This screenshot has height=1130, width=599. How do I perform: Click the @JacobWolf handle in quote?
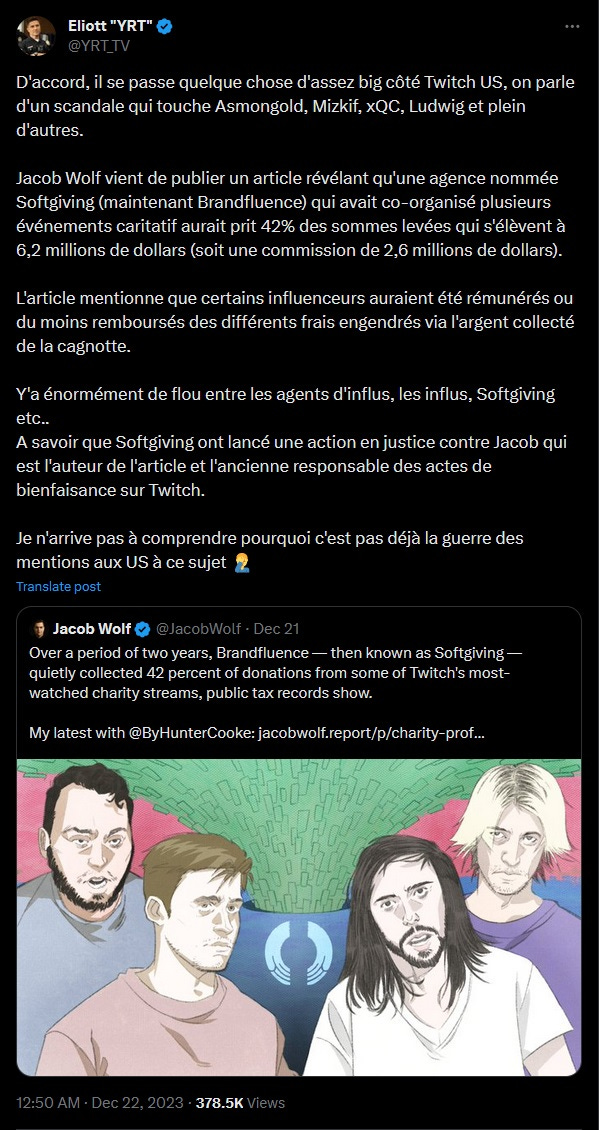coord(198,629)
